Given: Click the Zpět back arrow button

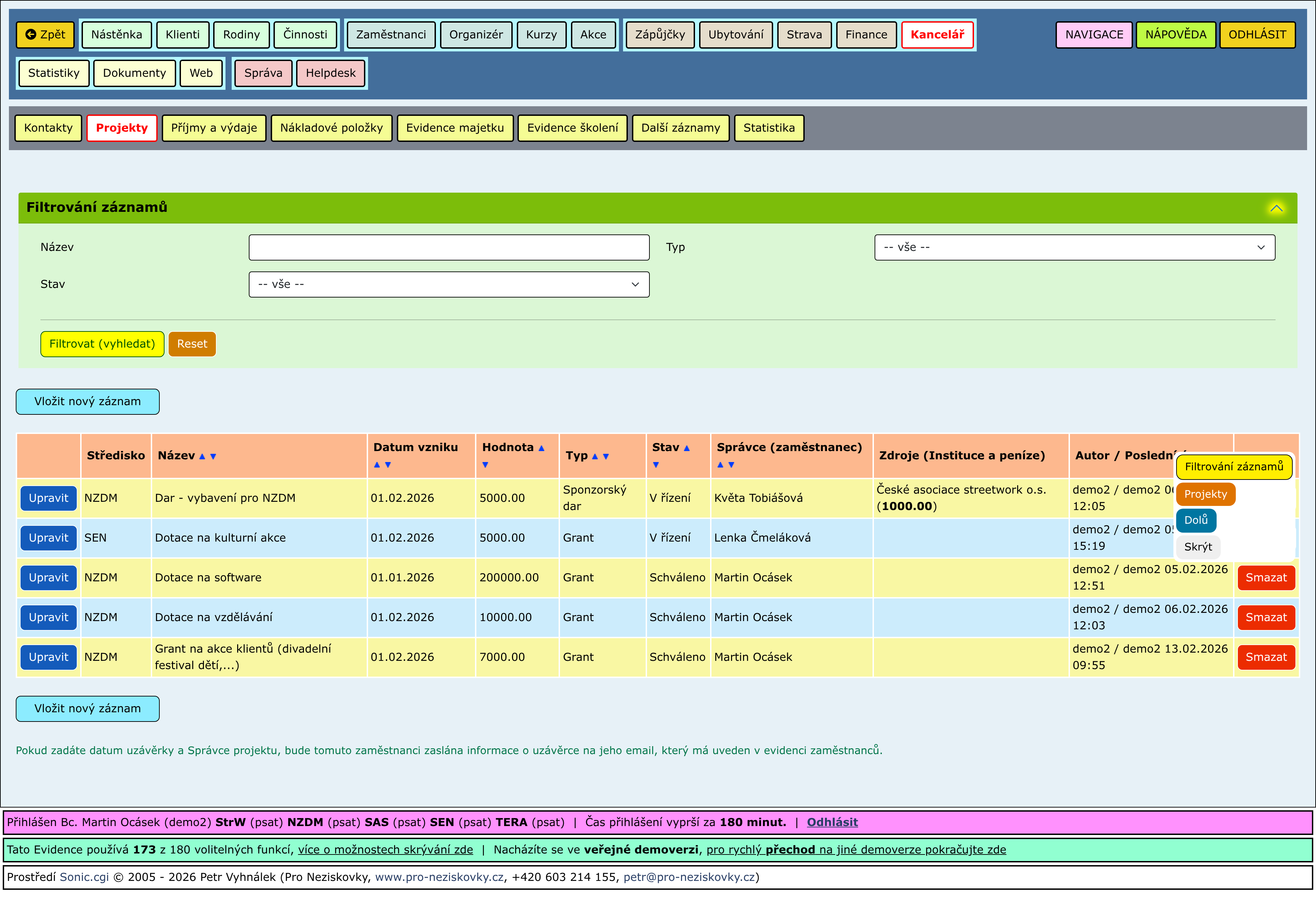Looking at the screenshot, I should (45, 35).
